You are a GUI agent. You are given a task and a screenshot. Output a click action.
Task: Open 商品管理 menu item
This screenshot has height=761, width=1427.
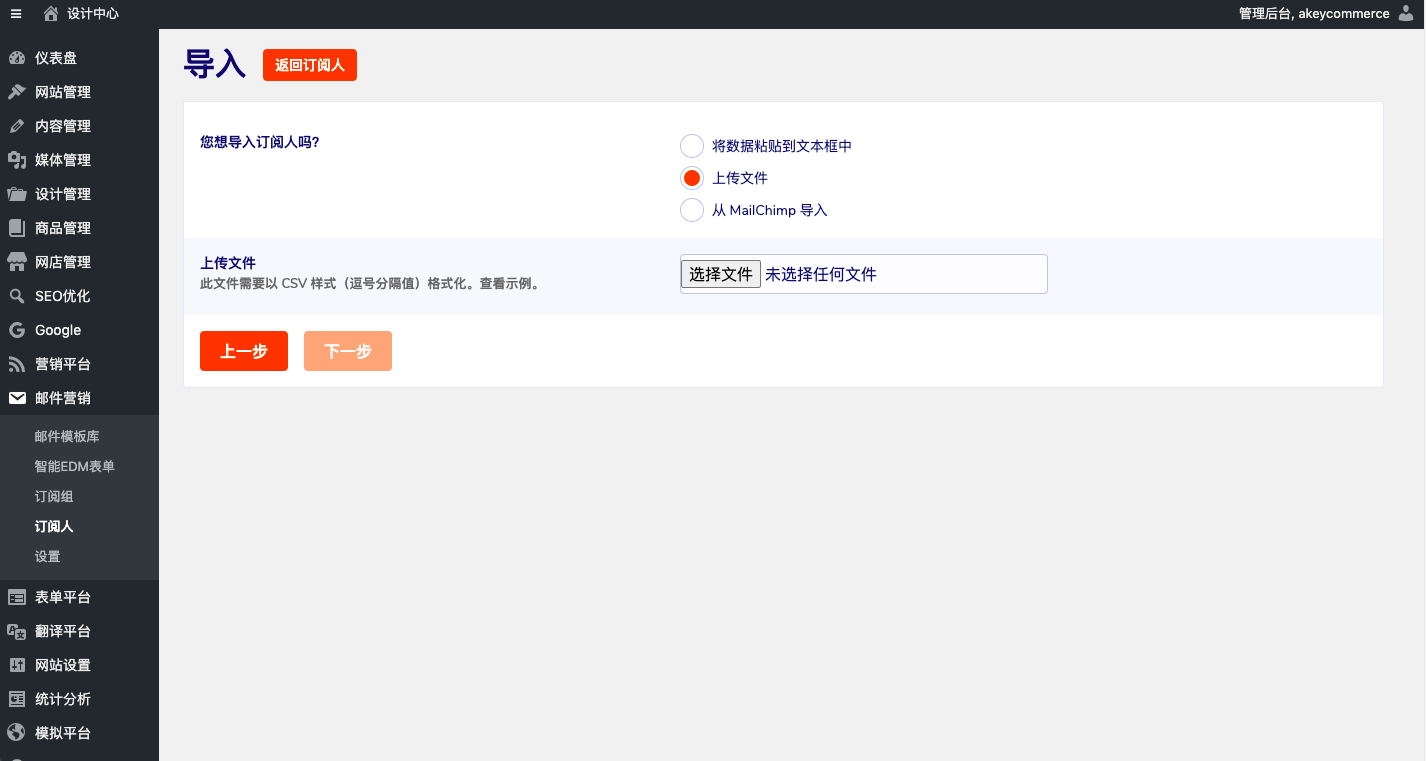coord(79,228)
